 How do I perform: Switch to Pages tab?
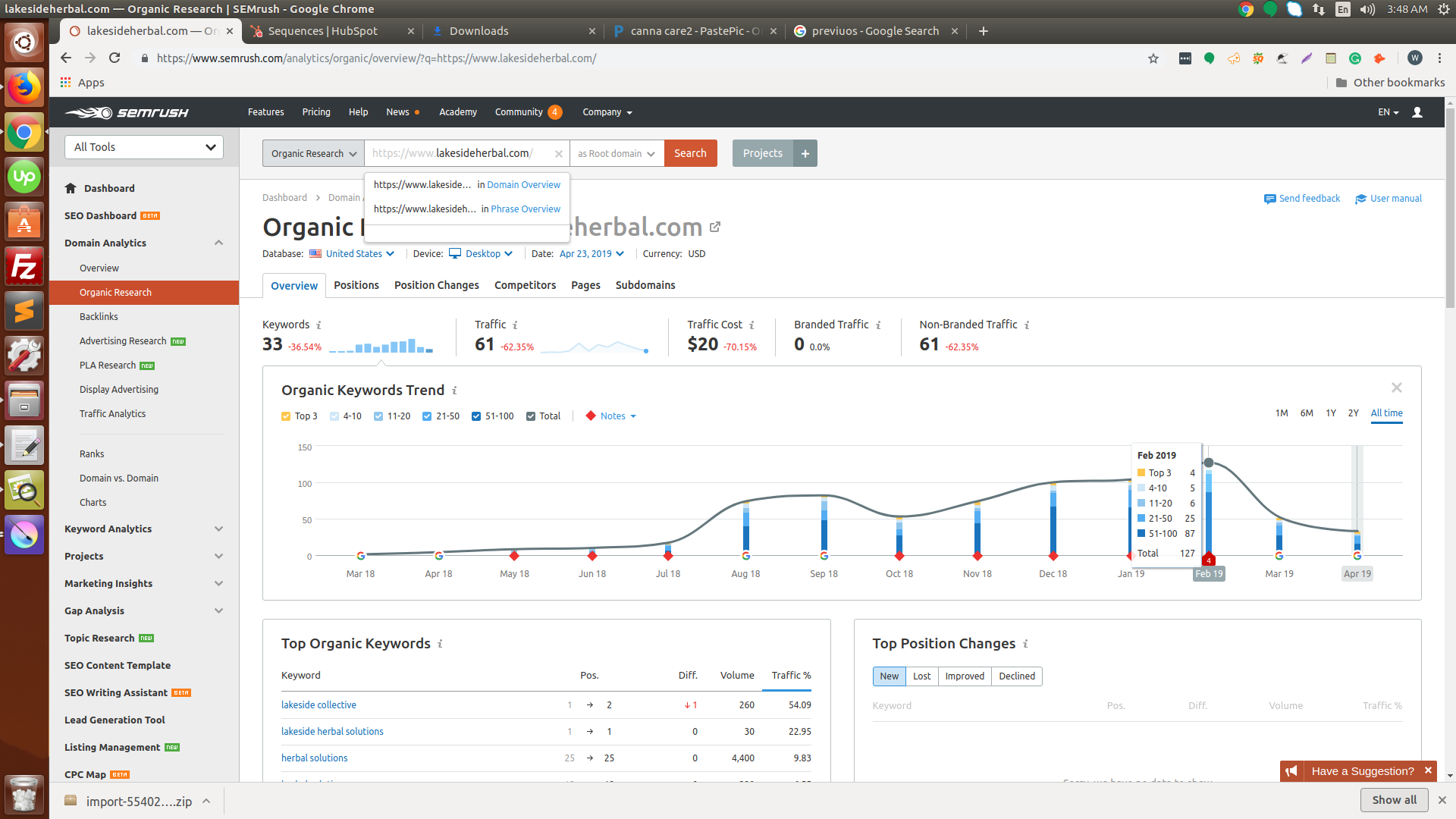pyautogui.click(x=585, y=286)
